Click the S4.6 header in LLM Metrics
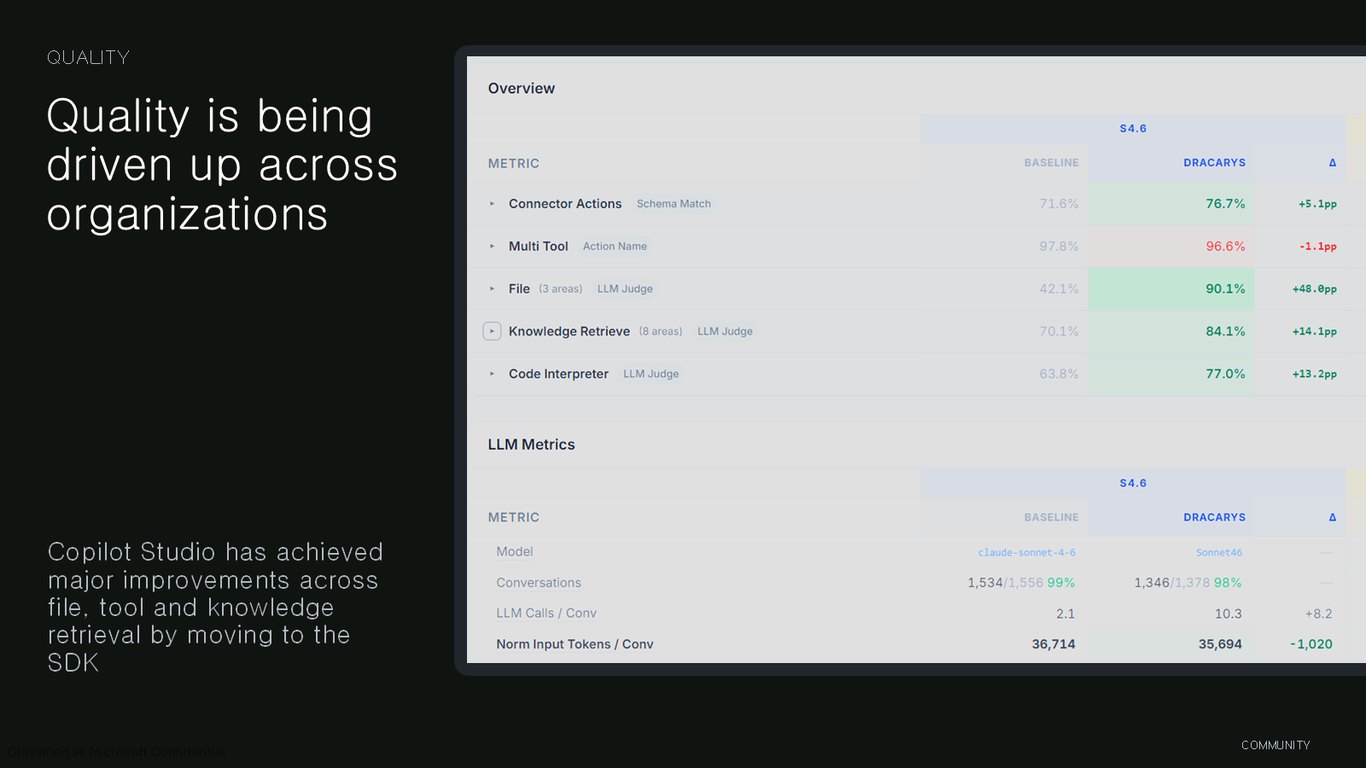Image resolution: width=1366 pixels, height=768 pixels. point(1133,484)
